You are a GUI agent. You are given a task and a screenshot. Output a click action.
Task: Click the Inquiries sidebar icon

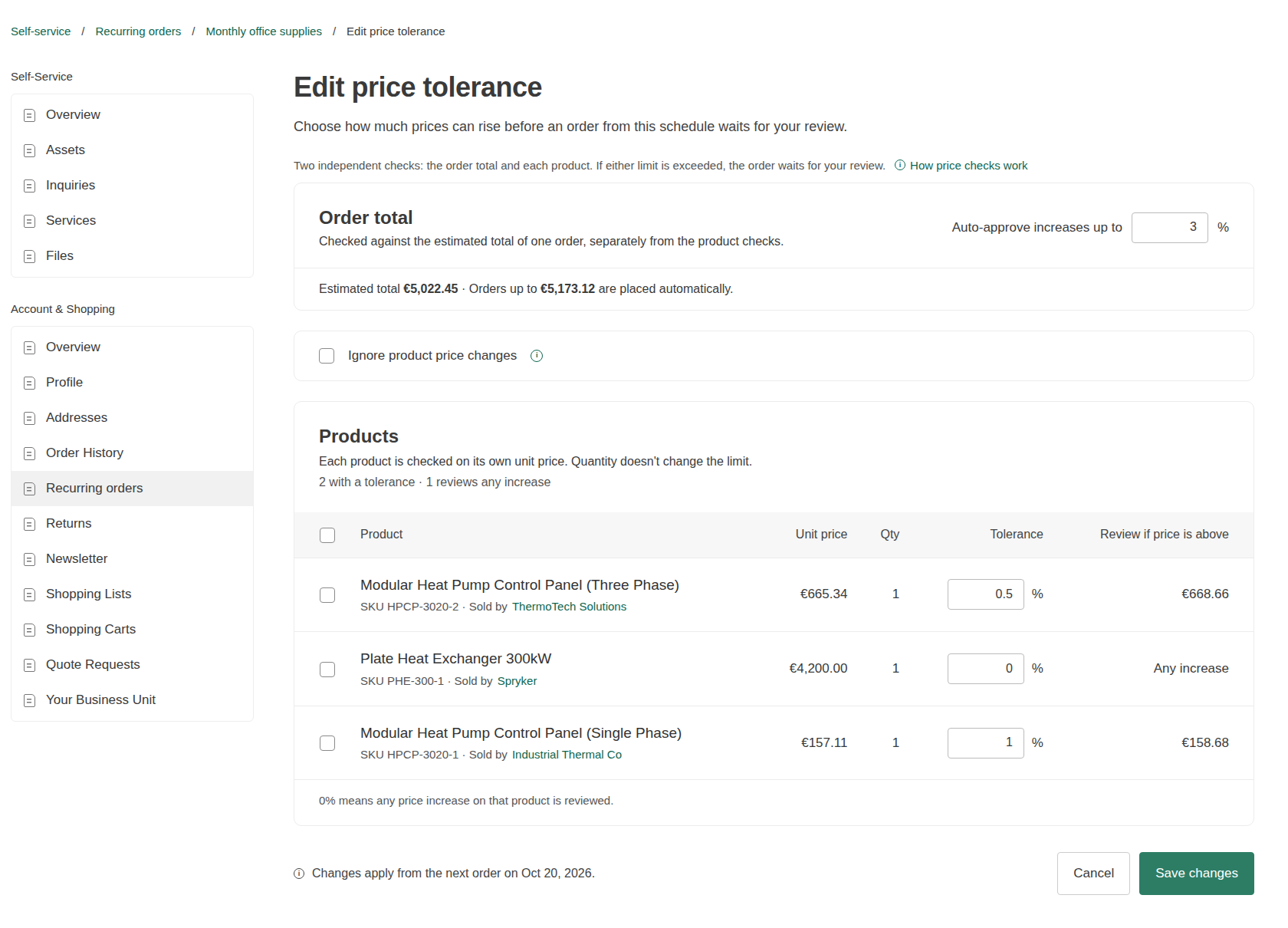(30, 186)
